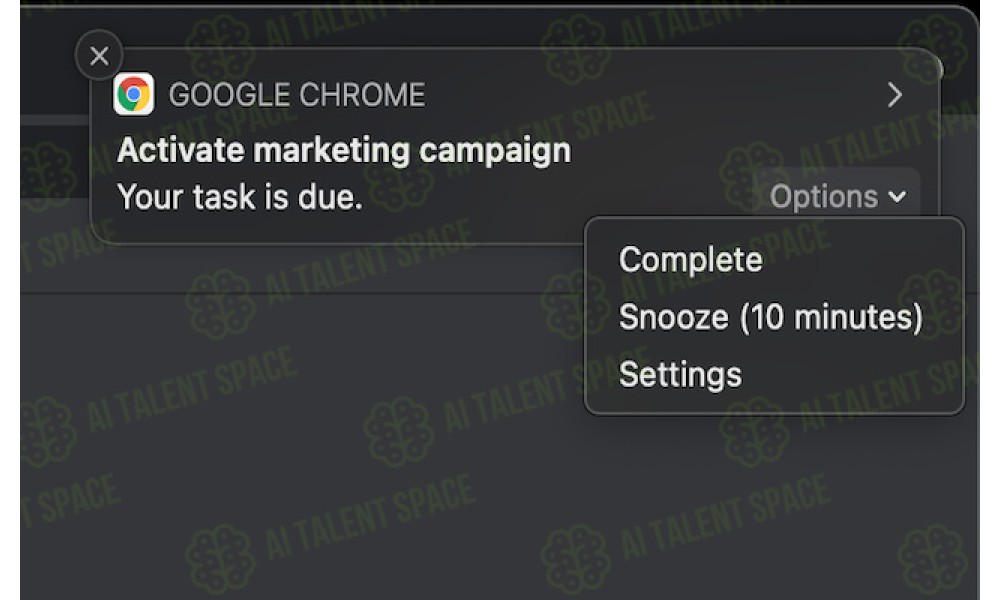Open the Options dropdown

(836, 196)
